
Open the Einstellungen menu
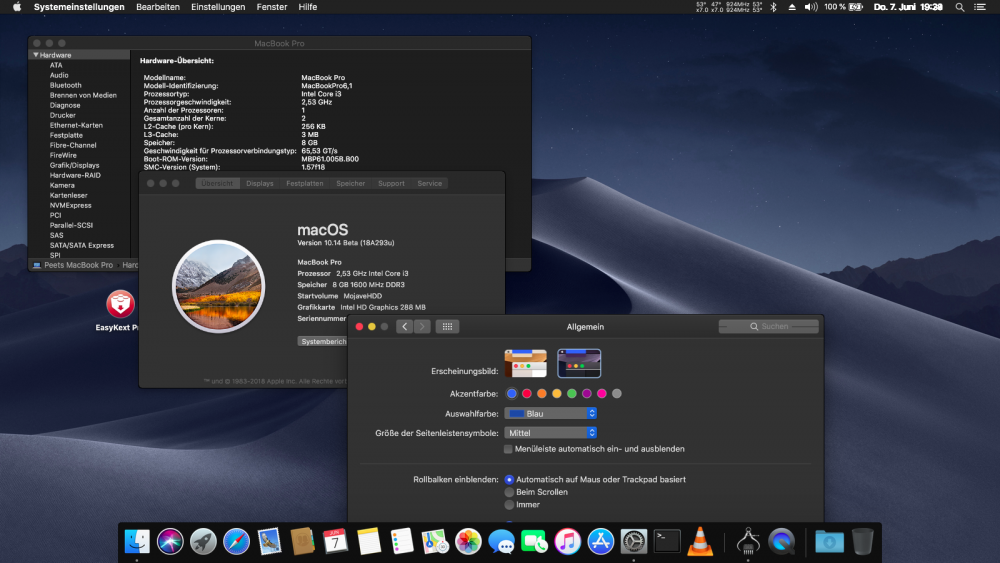coord(218,7)
